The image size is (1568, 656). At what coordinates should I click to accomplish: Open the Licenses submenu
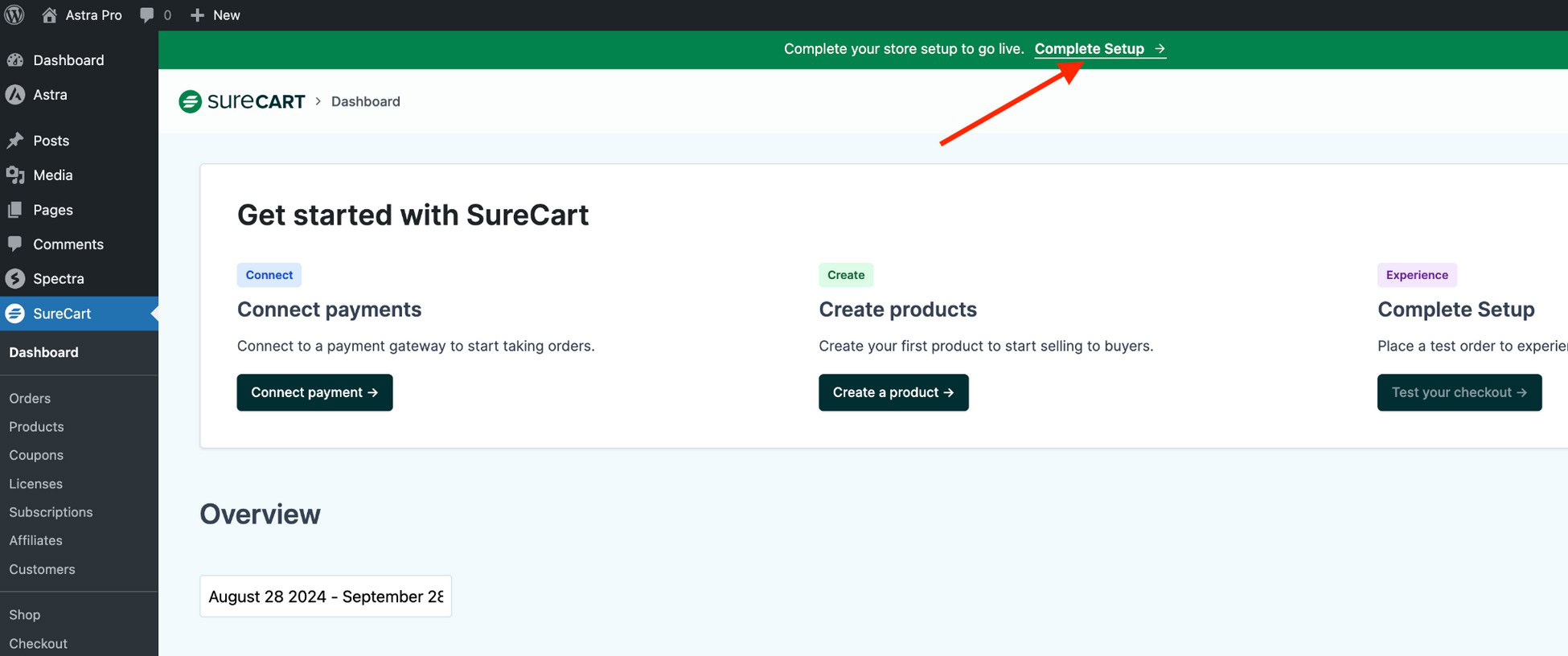pos(35,484)
